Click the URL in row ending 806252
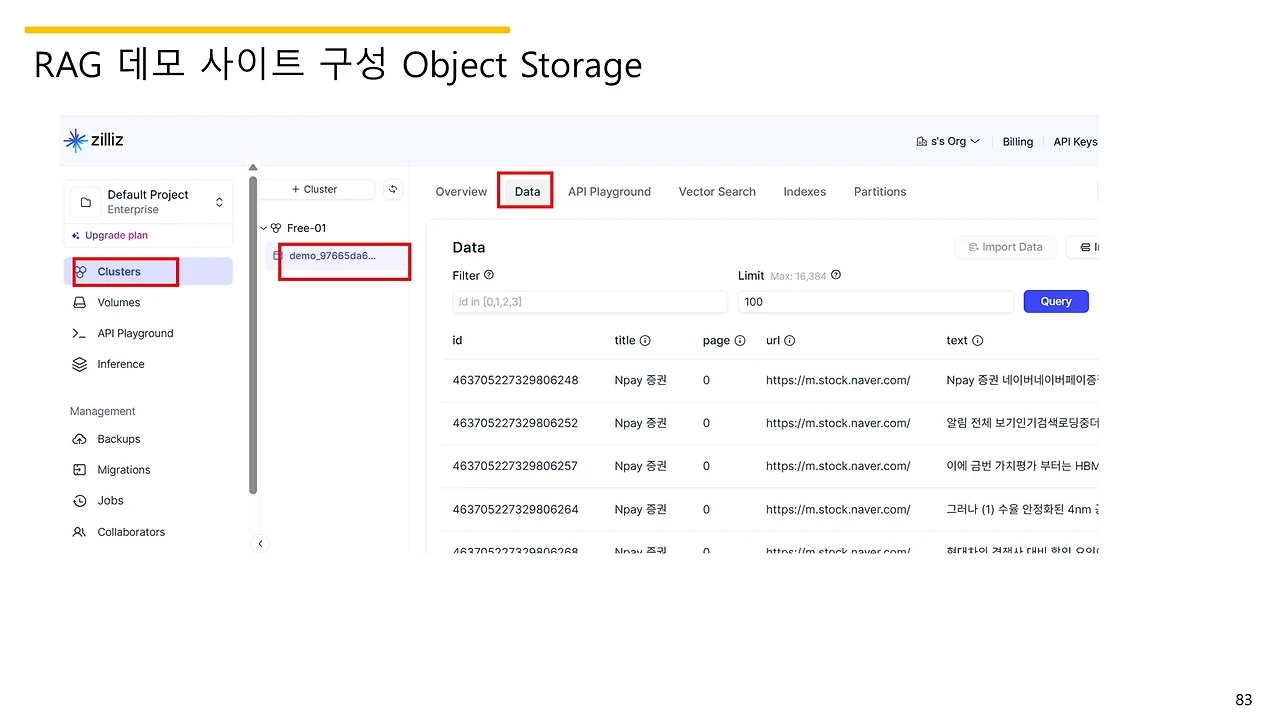This screenshot has width=1280, height=720. pyautogui.click(x=838, y=424)
